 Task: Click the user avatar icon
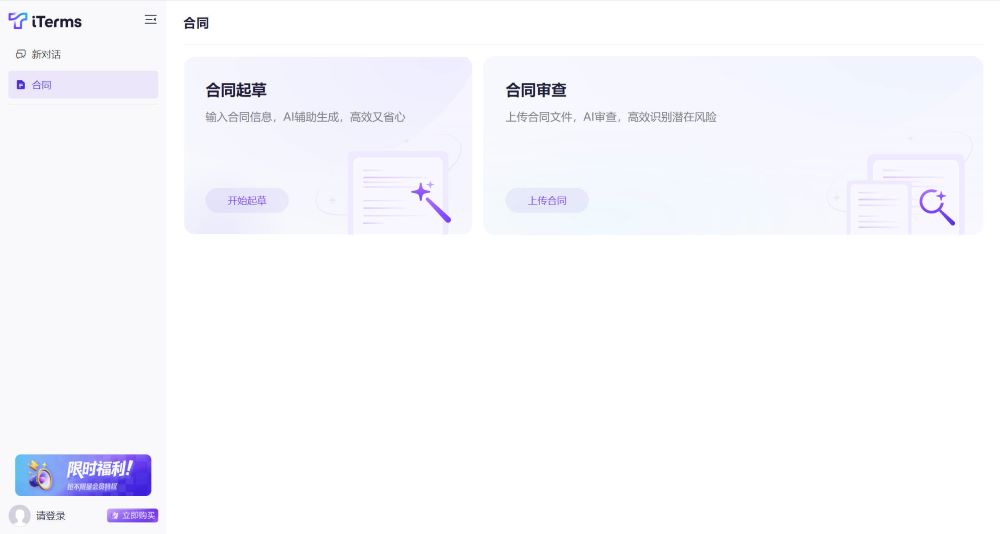[x=20, y=515]
